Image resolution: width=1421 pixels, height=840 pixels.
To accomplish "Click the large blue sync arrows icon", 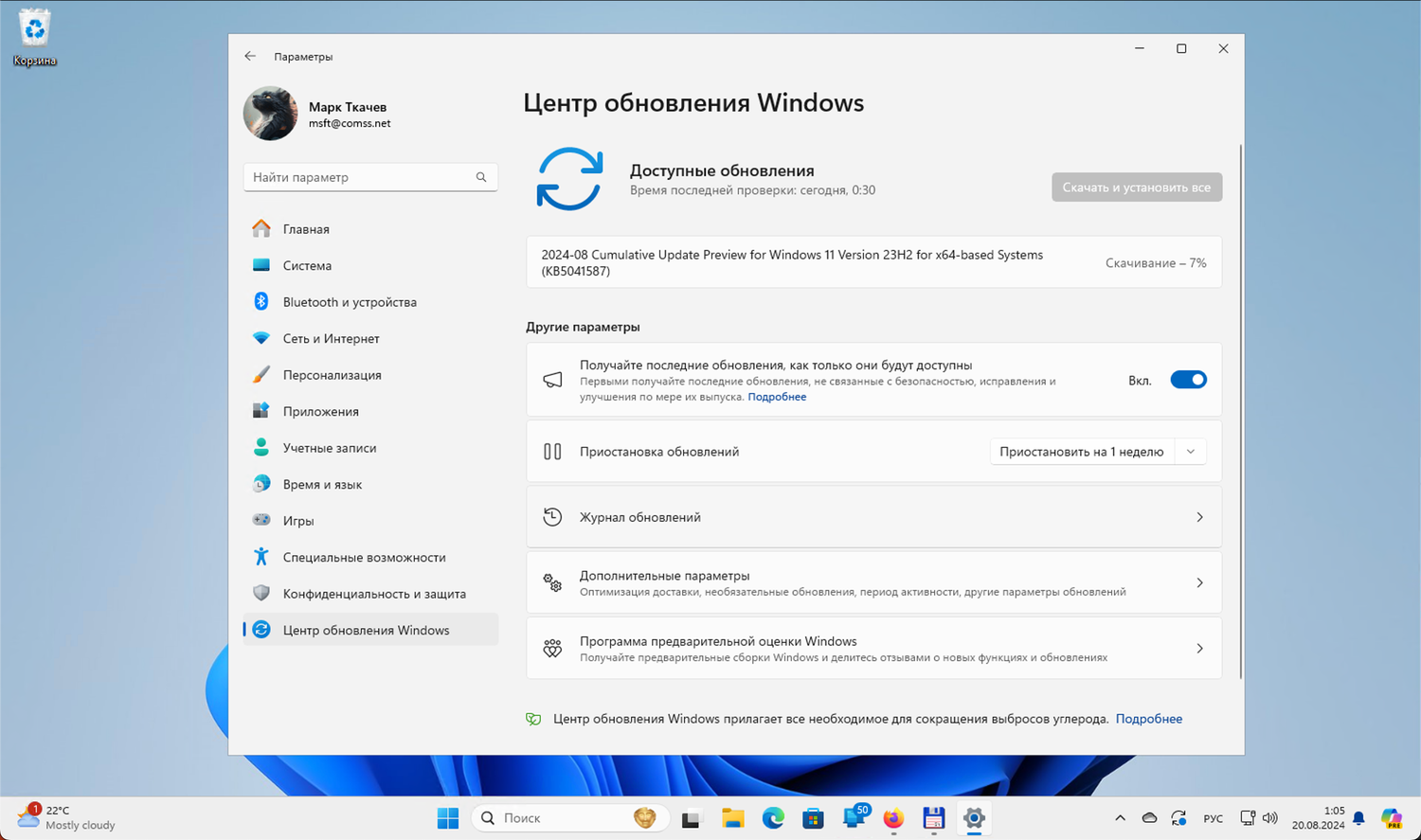I will (569, 179).
